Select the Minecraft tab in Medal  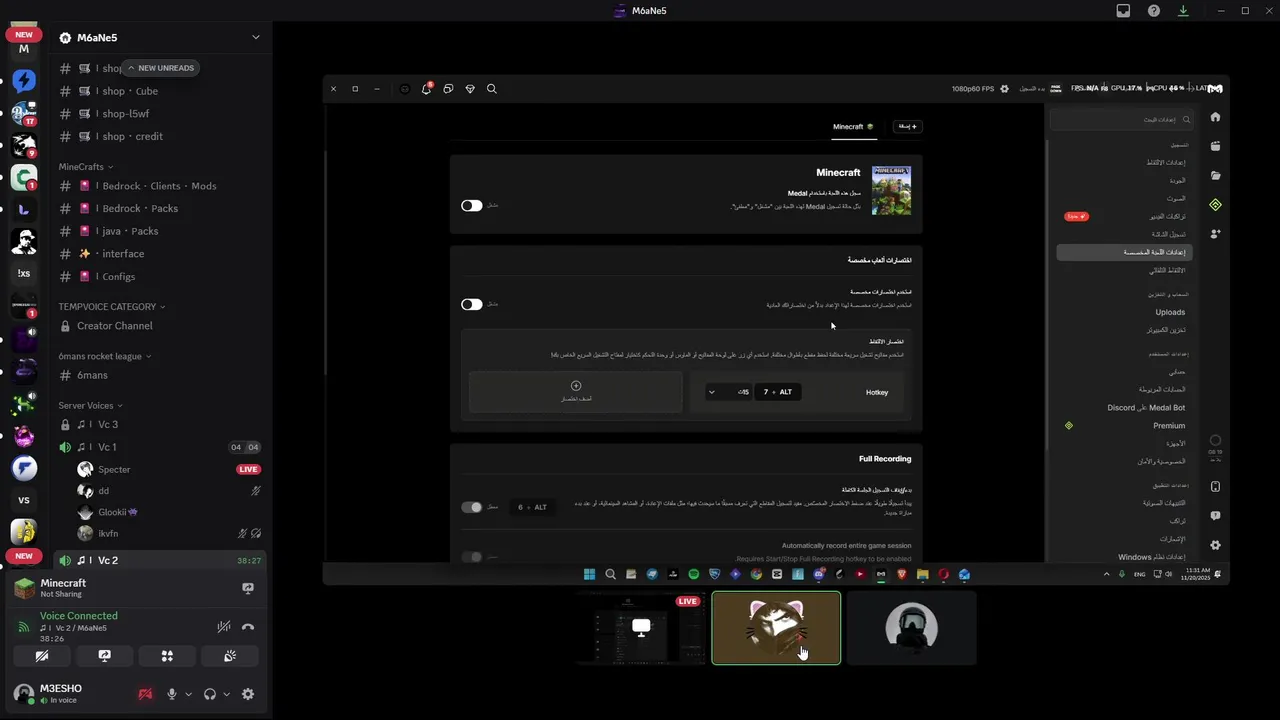point(853,127)
